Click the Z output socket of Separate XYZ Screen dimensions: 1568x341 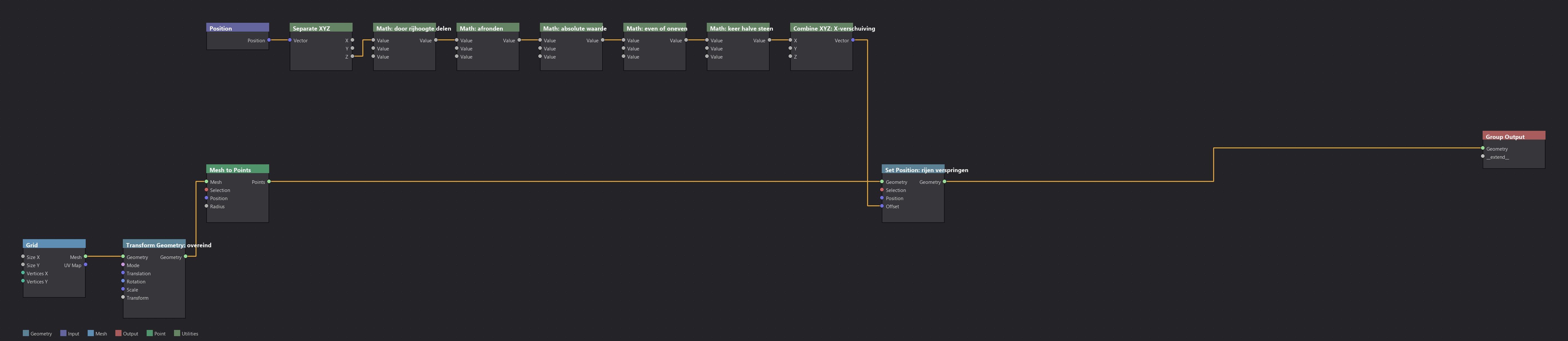pyautogui.click(x=353, y=57)
